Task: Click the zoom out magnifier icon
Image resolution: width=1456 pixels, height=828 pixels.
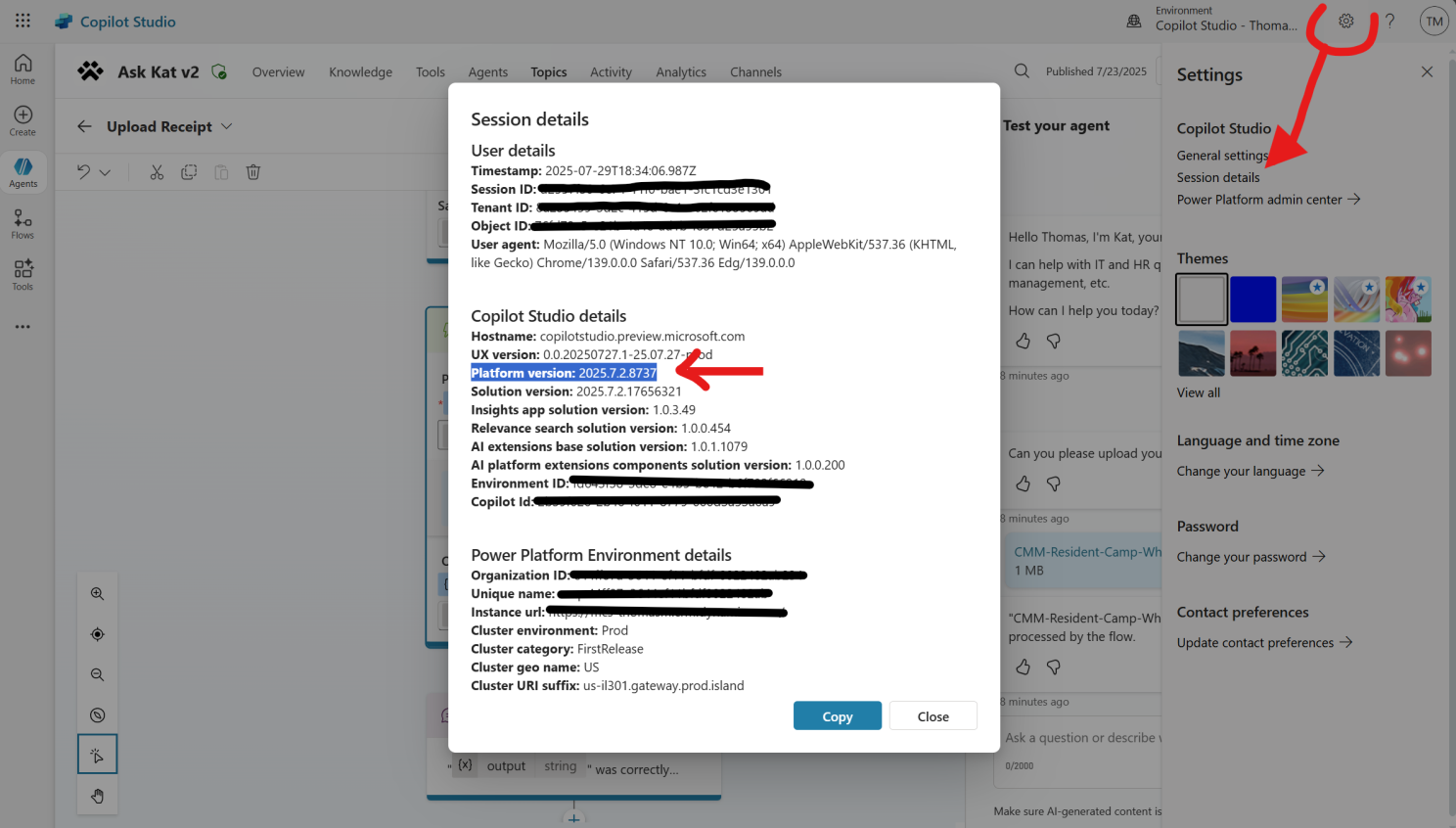Action: click(98, 675)
